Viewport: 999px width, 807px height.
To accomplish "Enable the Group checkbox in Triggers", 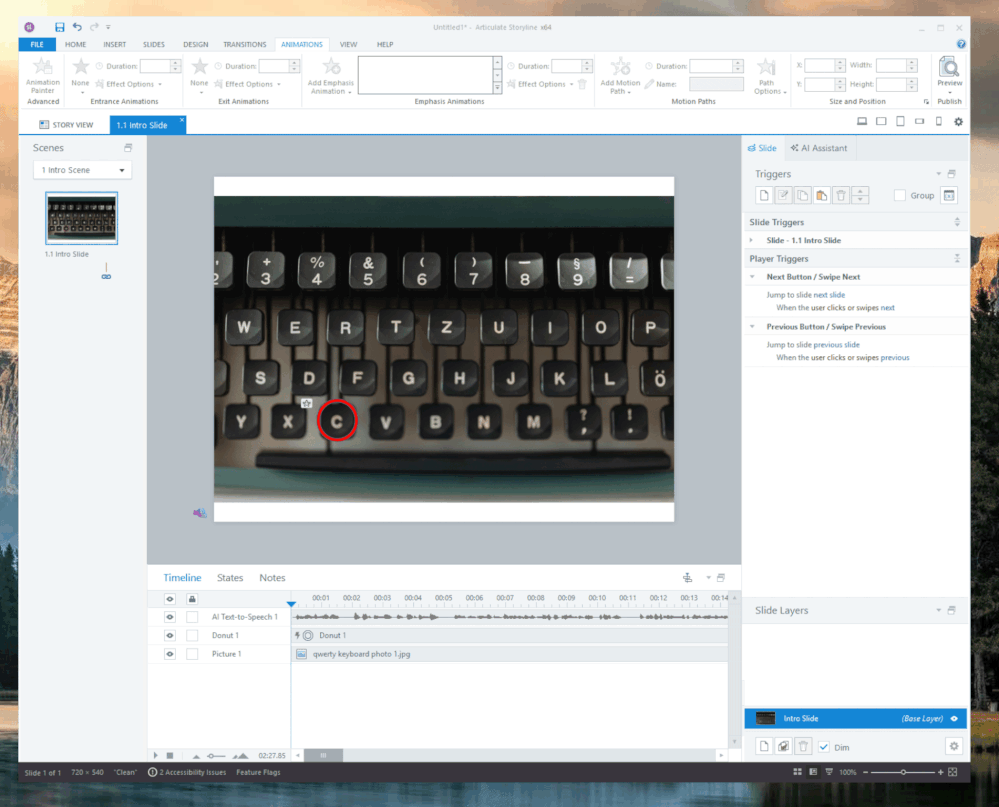I will pyautogui.click(x=900, y=196).
